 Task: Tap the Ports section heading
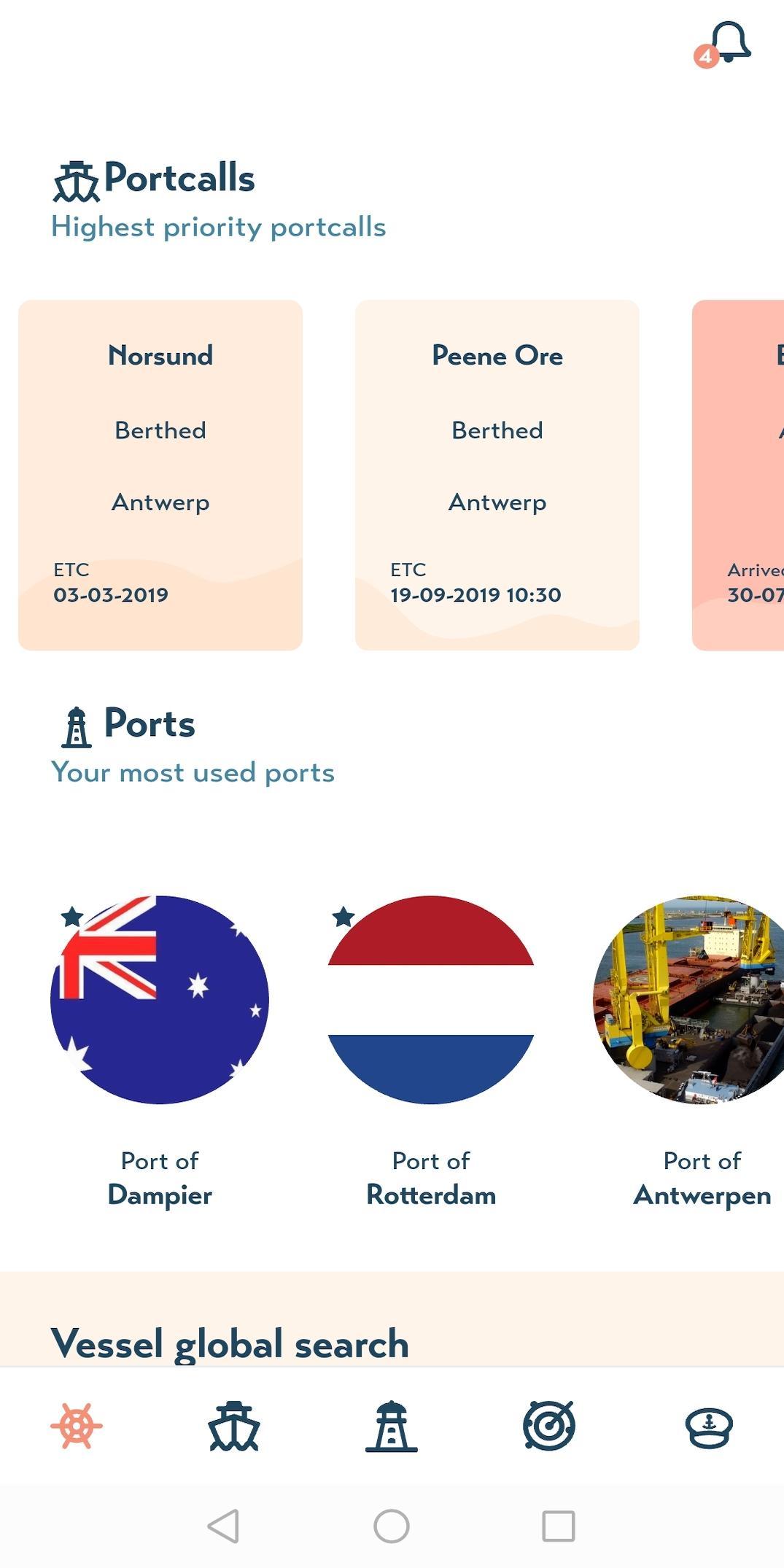coord(150,723)
